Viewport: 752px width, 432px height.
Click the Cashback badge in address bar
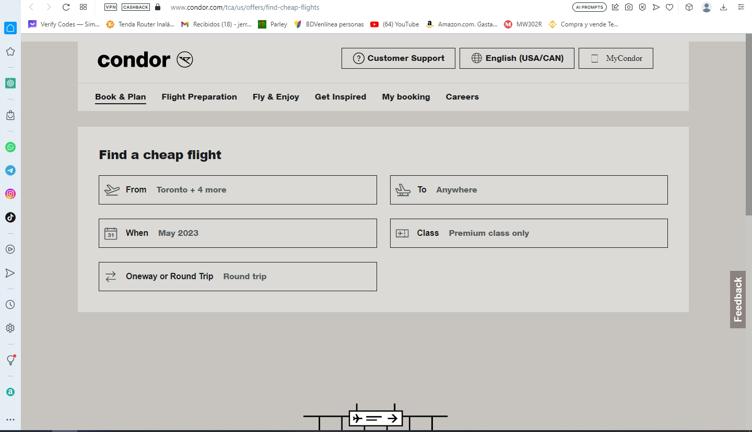coord(135,7)
